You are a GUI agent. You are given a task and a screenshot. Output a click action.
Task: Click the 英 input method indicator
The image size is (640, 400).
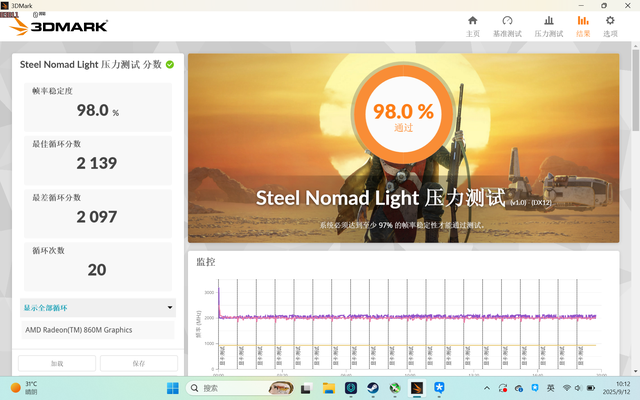click(550, 388)
